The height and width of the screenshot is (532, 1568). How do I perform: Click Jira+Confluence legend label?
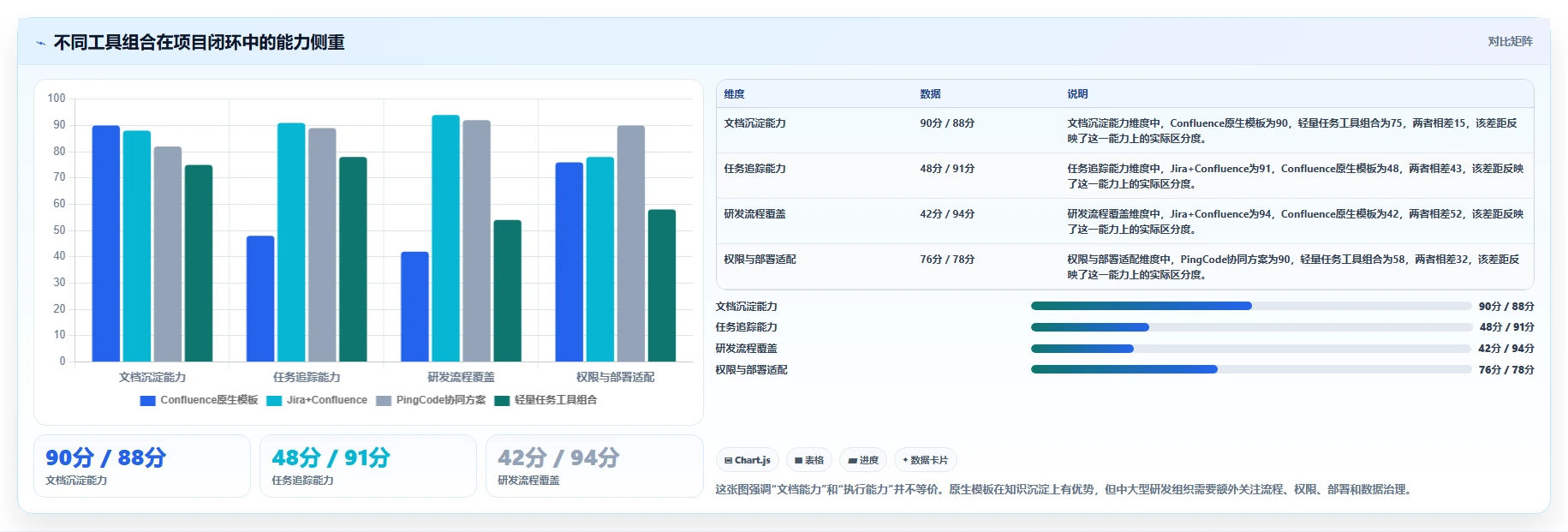click(327, 400)
